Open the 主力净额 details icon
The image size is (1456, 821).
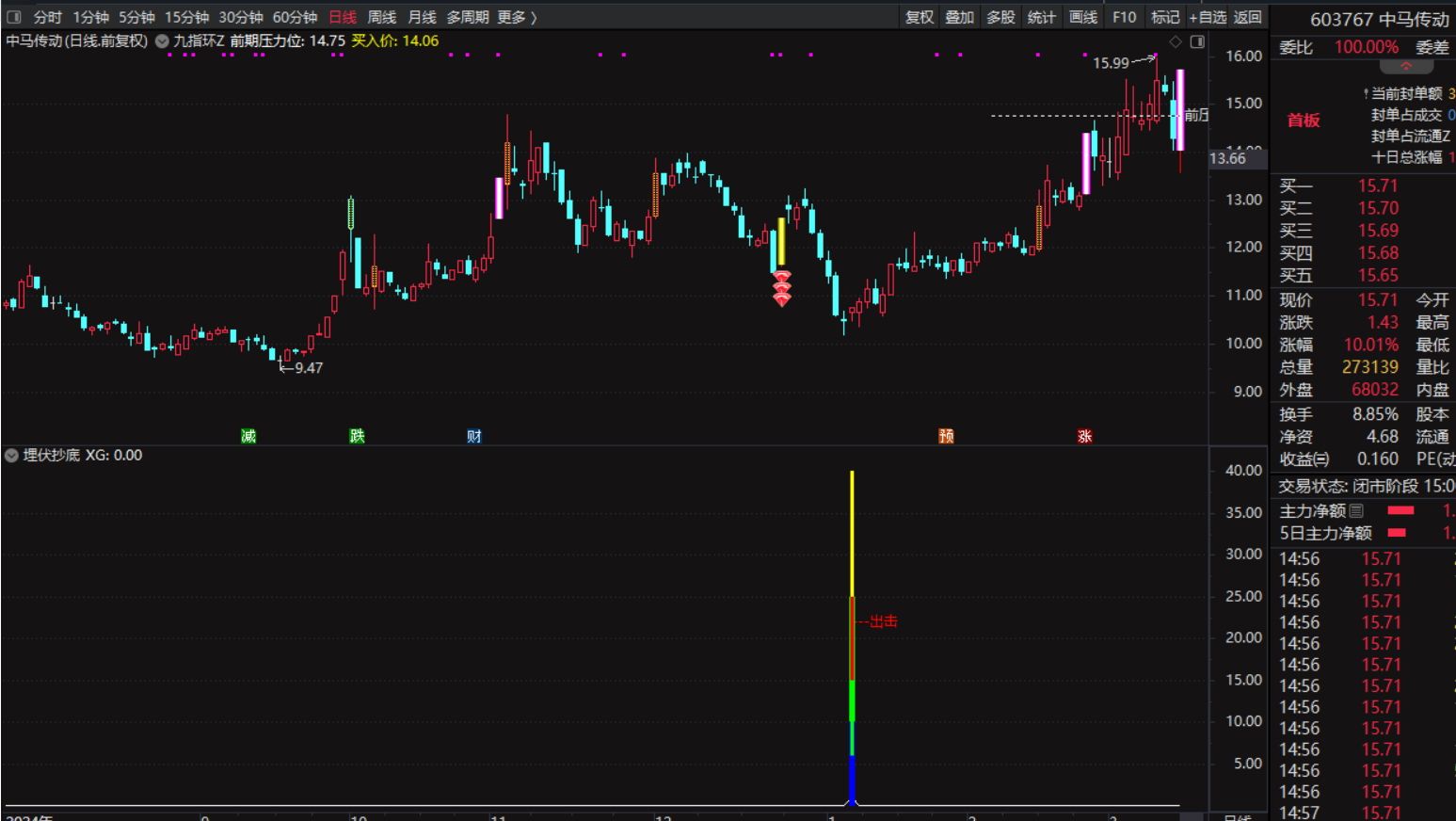[x=1356, y=511]
